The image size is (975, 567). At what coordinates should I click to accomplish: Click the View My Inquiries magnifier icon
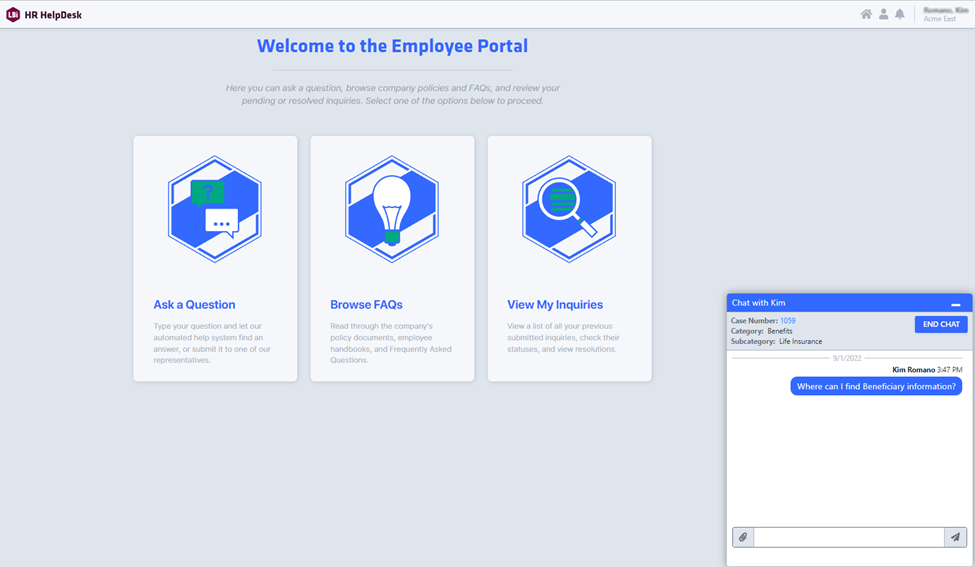[x=569, y=209]
